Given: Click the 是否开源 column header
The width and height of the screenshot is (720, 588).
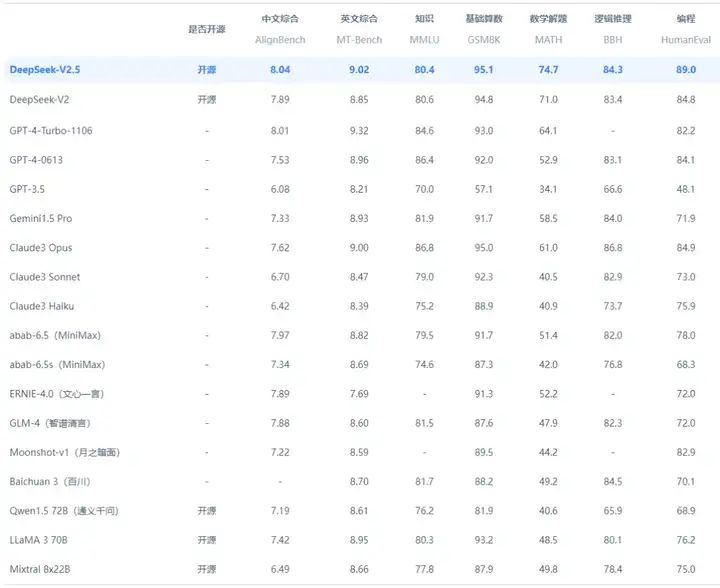Looking at the screenshot, I should coord(207,29).
